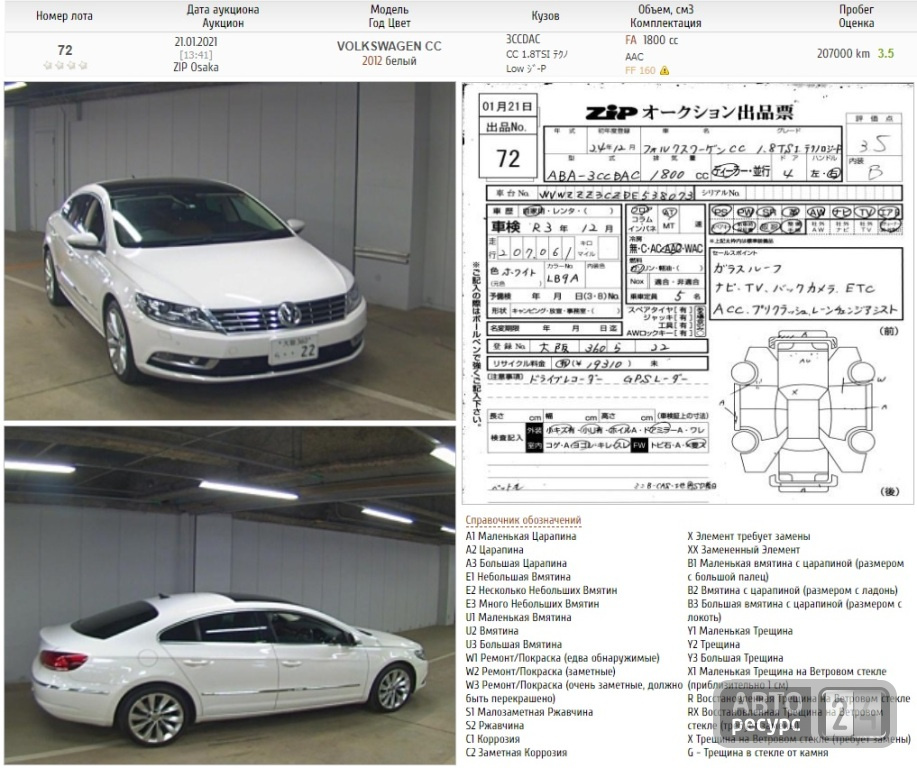Click the W1 Ремонт/Покраска legend entry
This screenshot has height=768, width=917.
click(562, 657)
